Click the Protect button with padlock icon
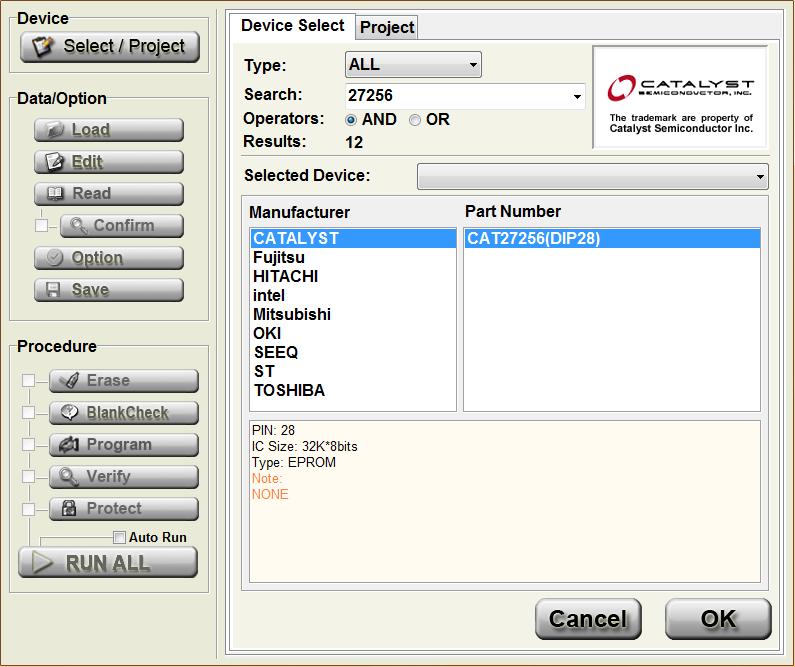Image resolution: width=795 pixels, height=667 pixels. click(x=124, y=509)
